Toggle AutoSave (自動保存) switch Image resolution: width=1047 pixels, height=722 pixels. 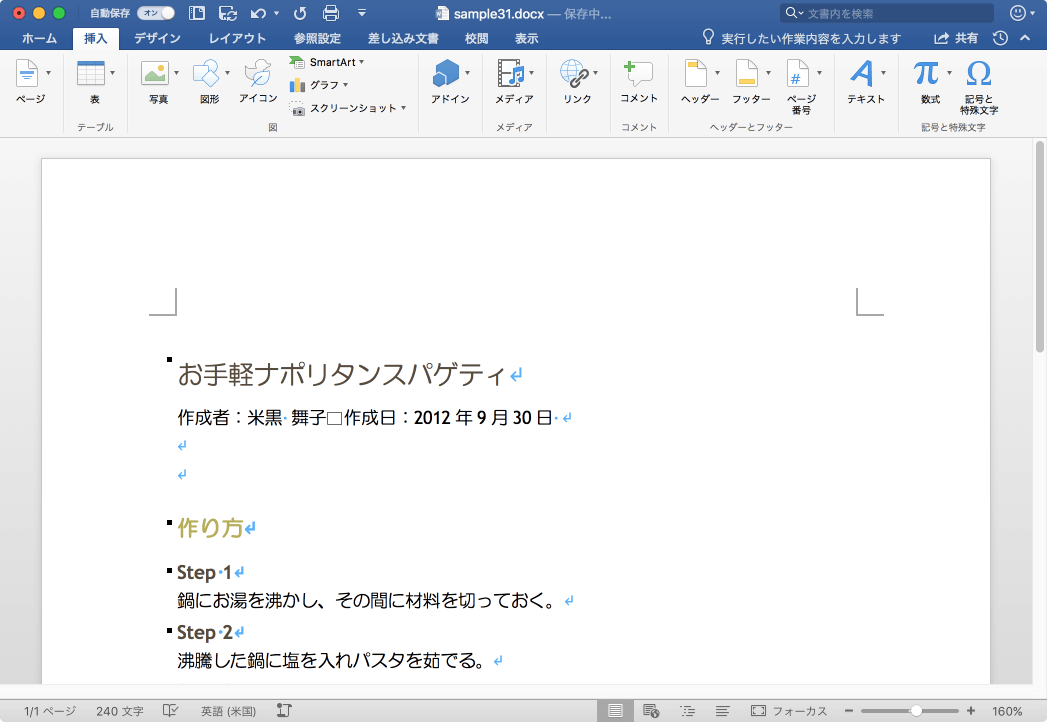point(156,13)
